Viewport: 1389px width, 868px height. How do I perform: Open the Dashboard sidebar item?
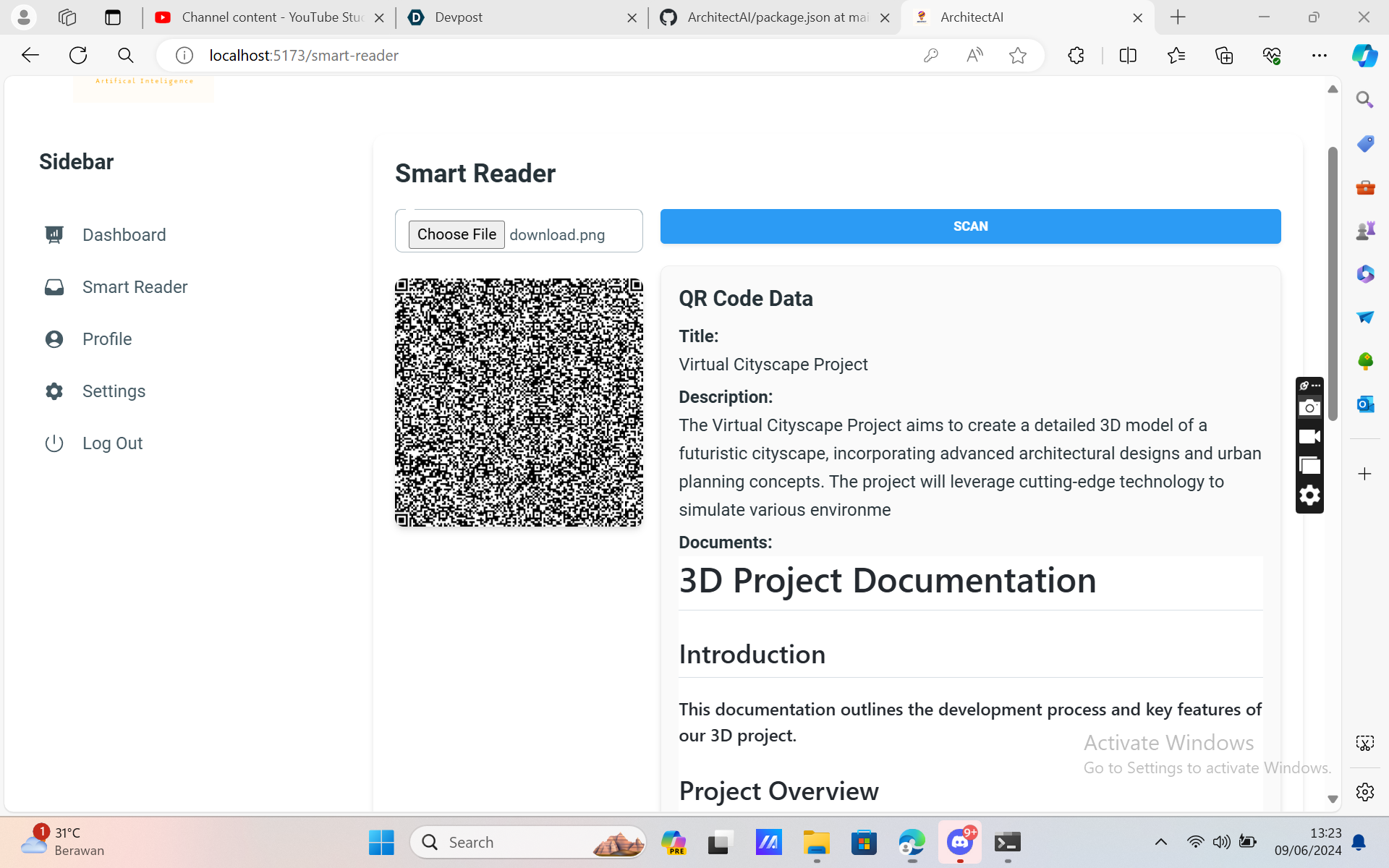pos(124,235)
